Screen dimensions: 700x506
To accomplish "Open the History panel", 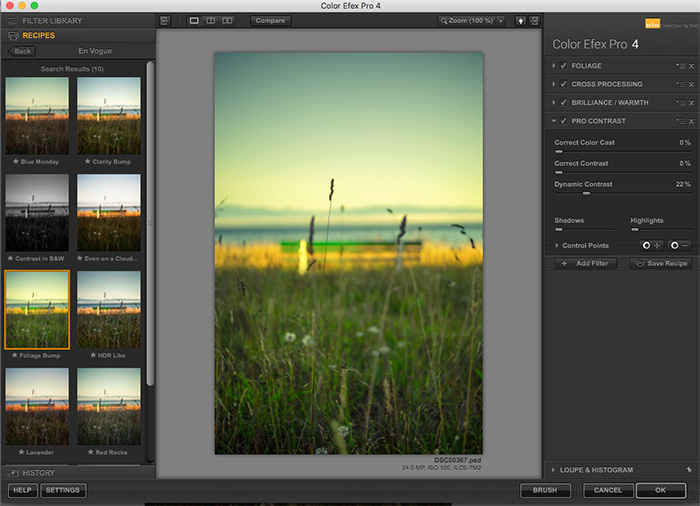I will (38, 473).
